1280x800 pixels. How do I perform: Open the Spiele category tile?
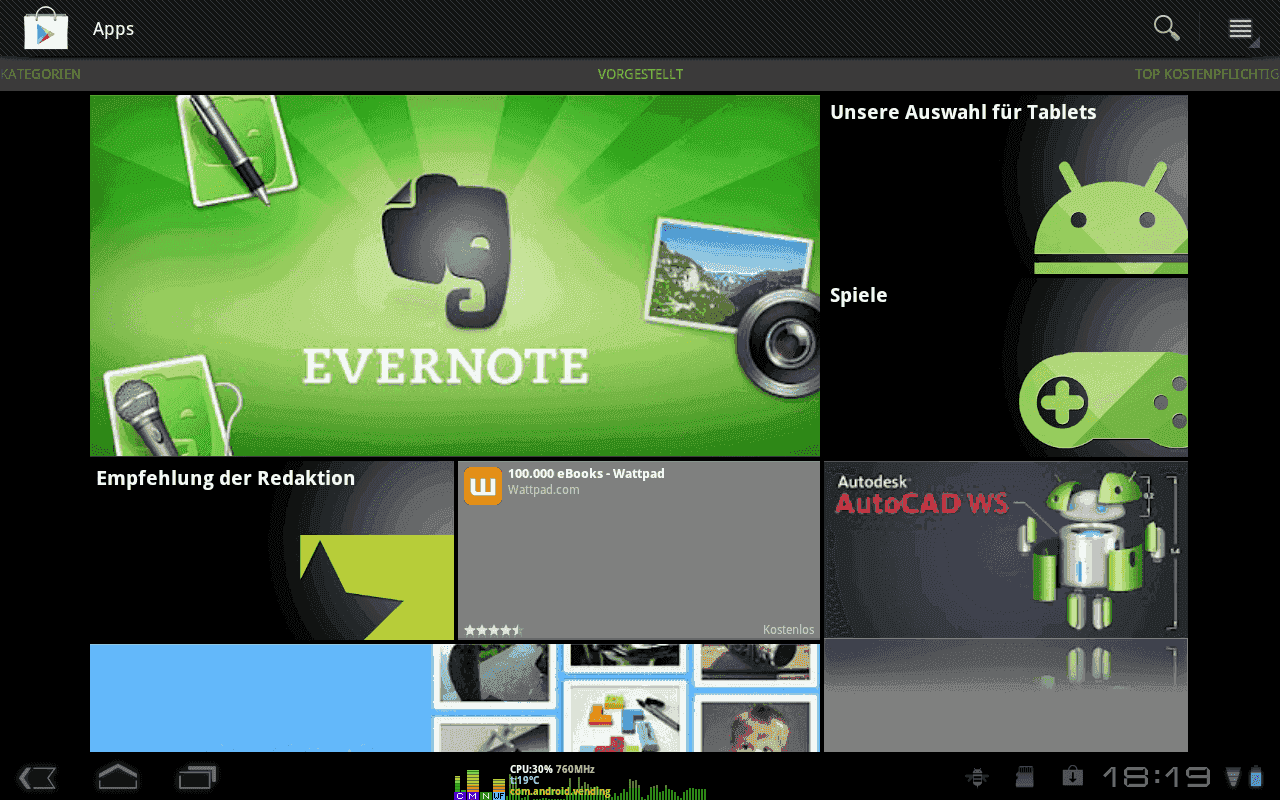(x=1005, y=367)
